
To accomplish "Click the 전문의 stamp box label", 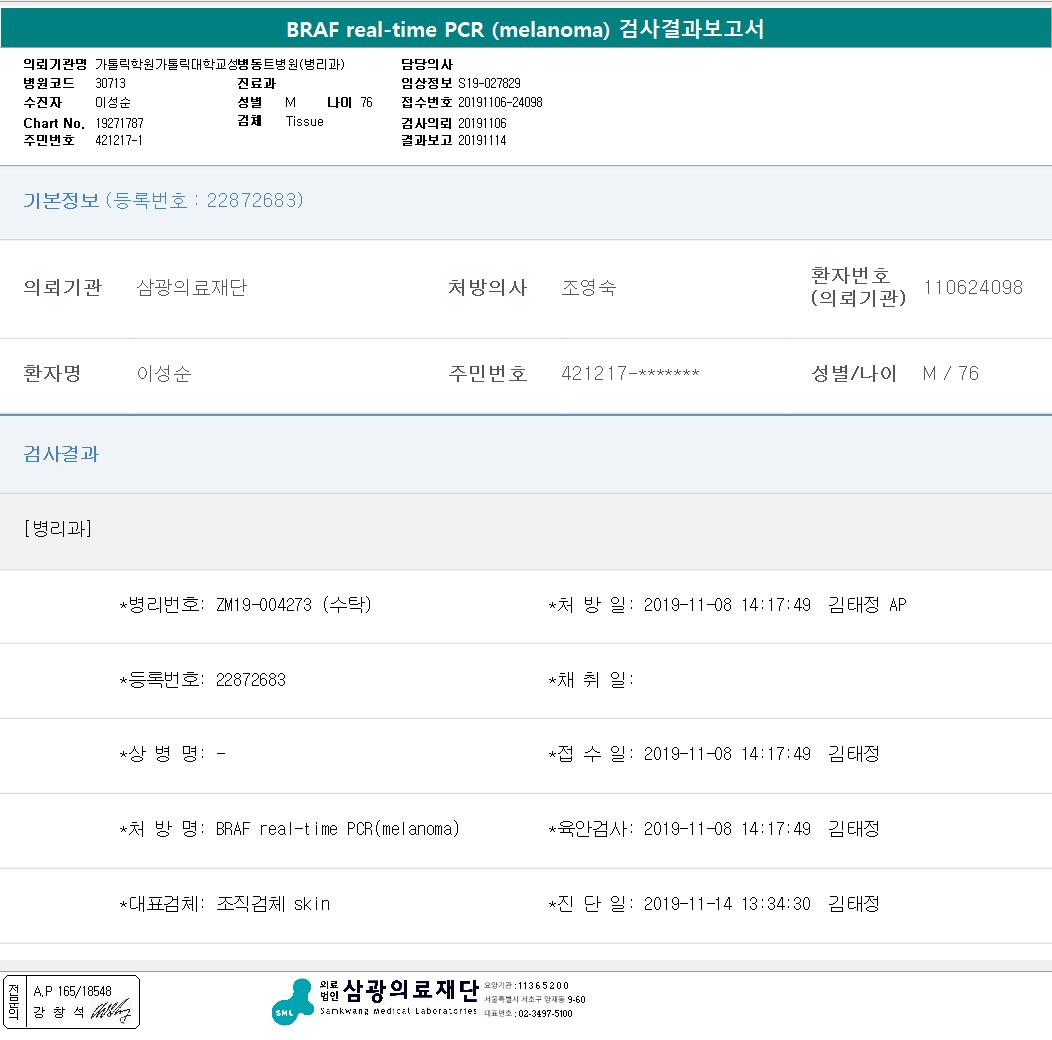I will (x=13, y=1002).
